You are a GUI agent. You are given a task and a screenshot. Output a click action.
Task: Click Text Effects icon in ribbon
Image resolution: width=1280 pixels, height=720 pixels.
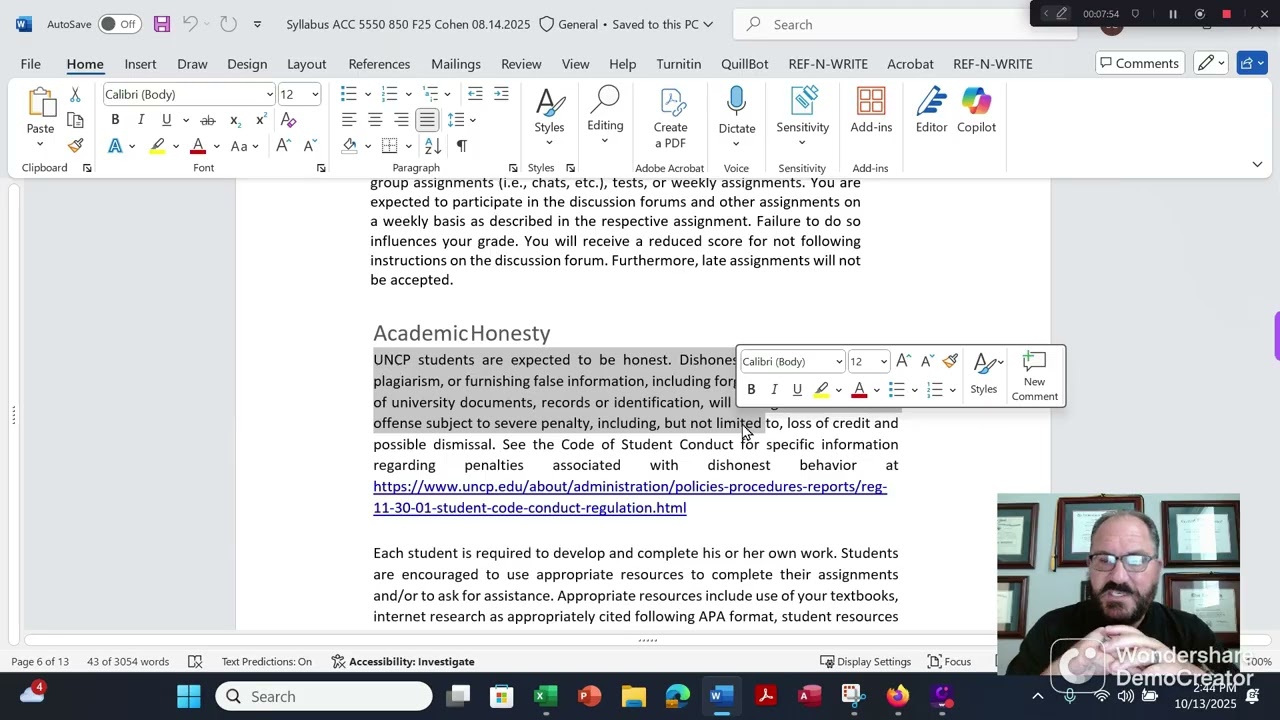[115, 146]
